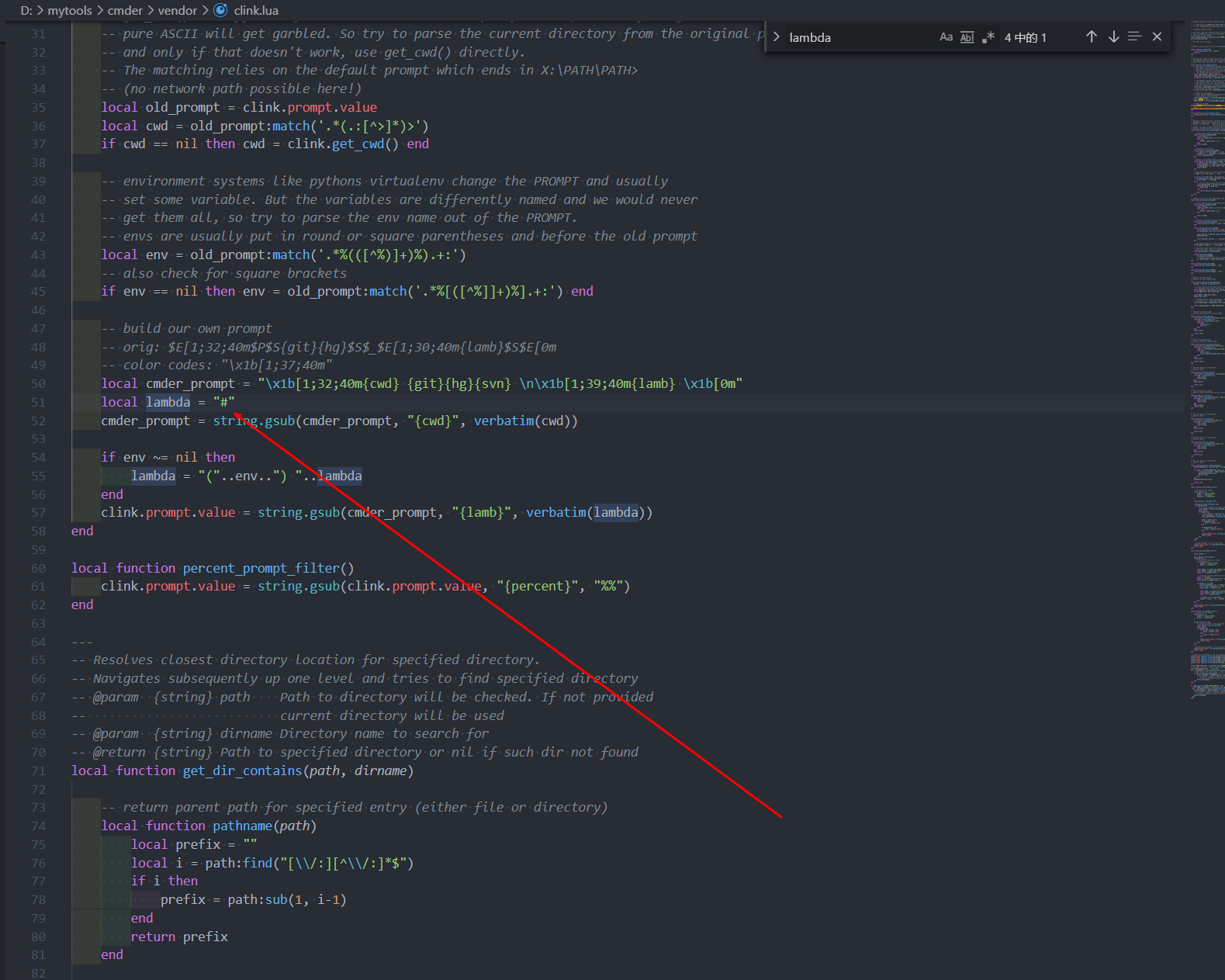Click the minimap code overview
The height and width of the screenshot is (980, 1225).
1206,310
